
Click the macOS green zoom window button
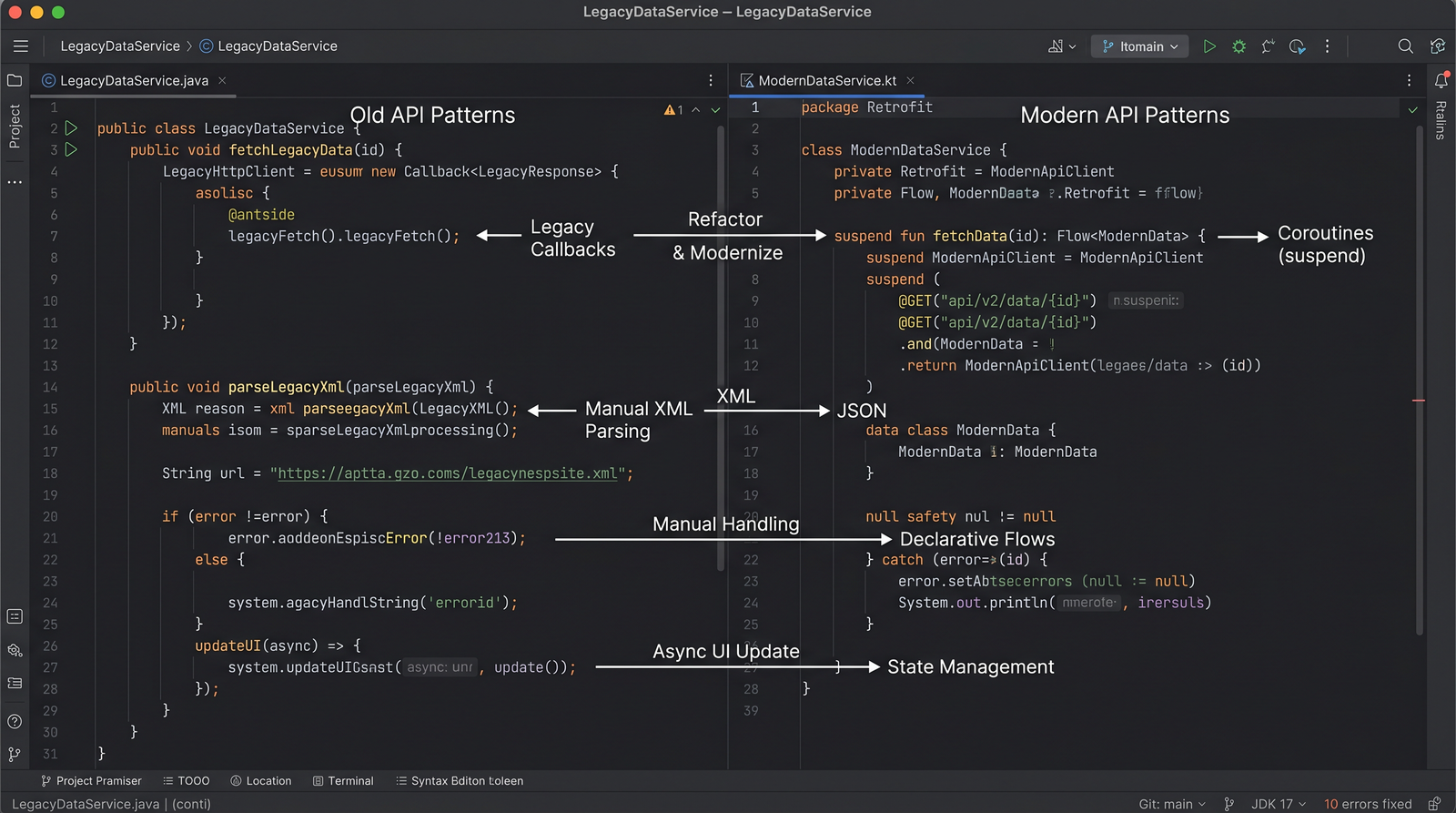[58, 12]
